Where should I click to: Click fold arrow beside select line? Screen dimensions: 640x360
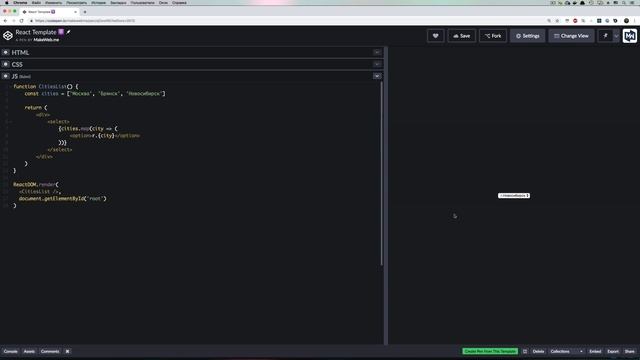pos(10,122)
